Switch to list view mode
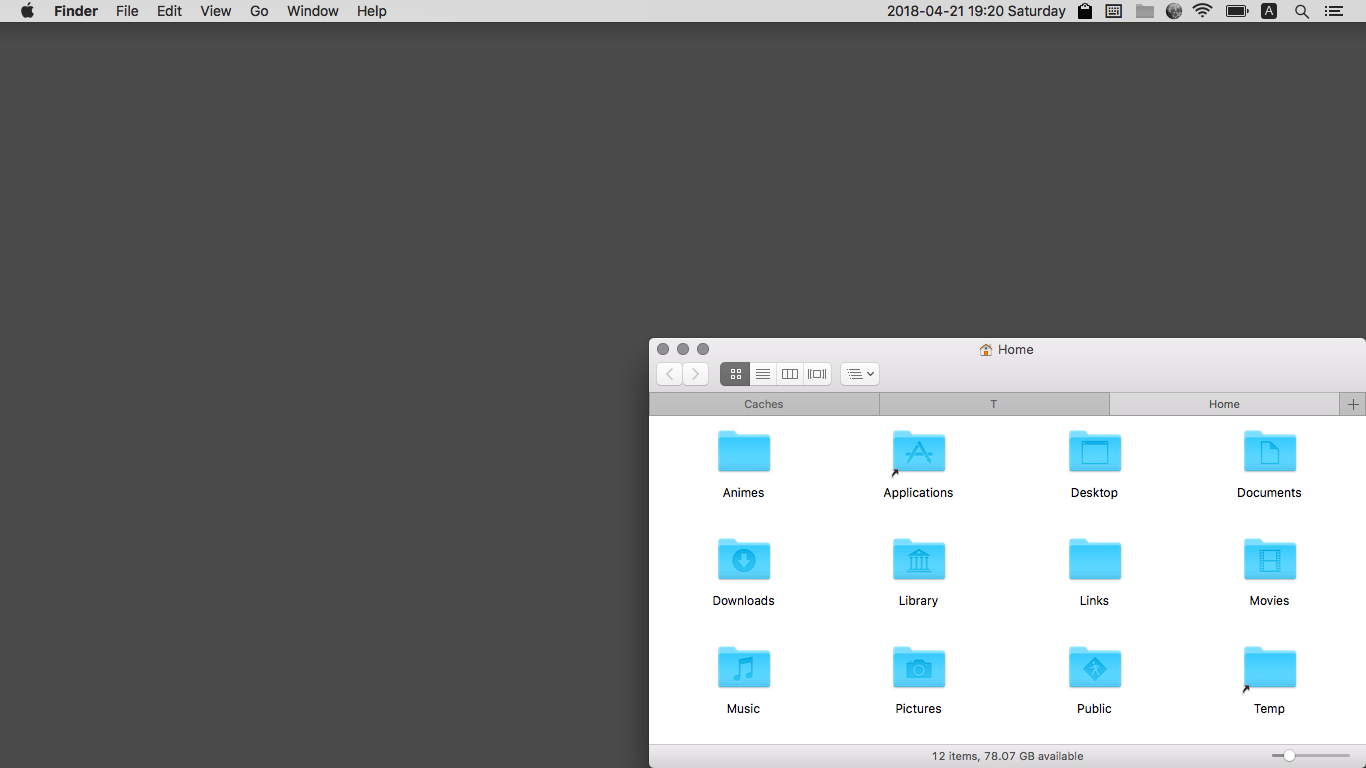1366x768 pixels. point(763,374)
